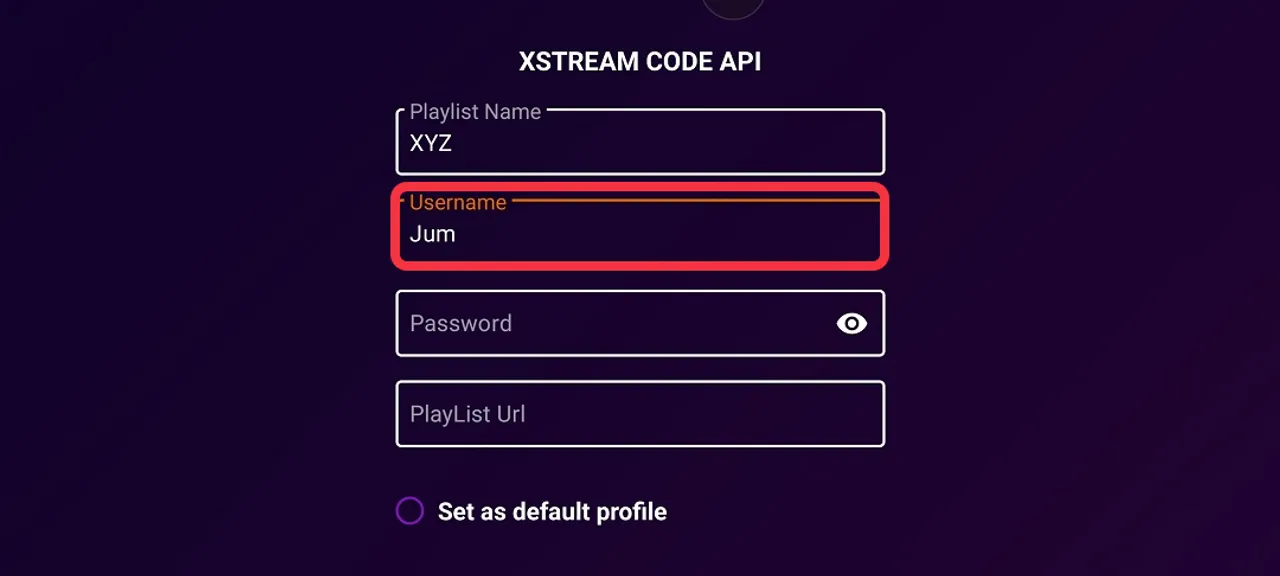This screenshot has height=576, width=1280.
Task: Select the Username field containing Jum
Action: (640, 233)
